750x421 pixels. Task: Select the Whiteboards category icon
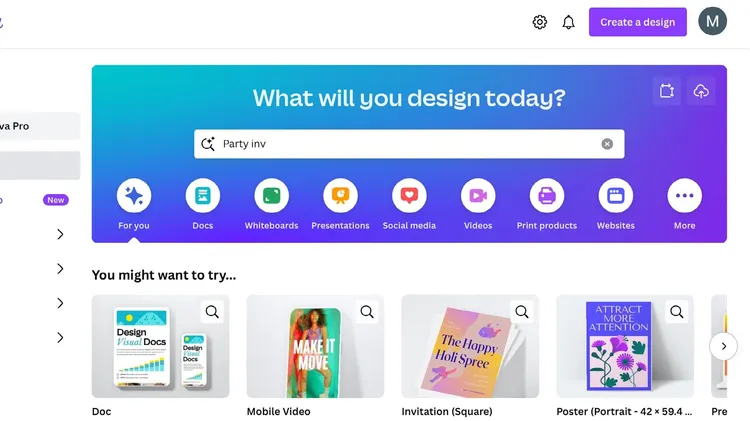pos(272,195)
